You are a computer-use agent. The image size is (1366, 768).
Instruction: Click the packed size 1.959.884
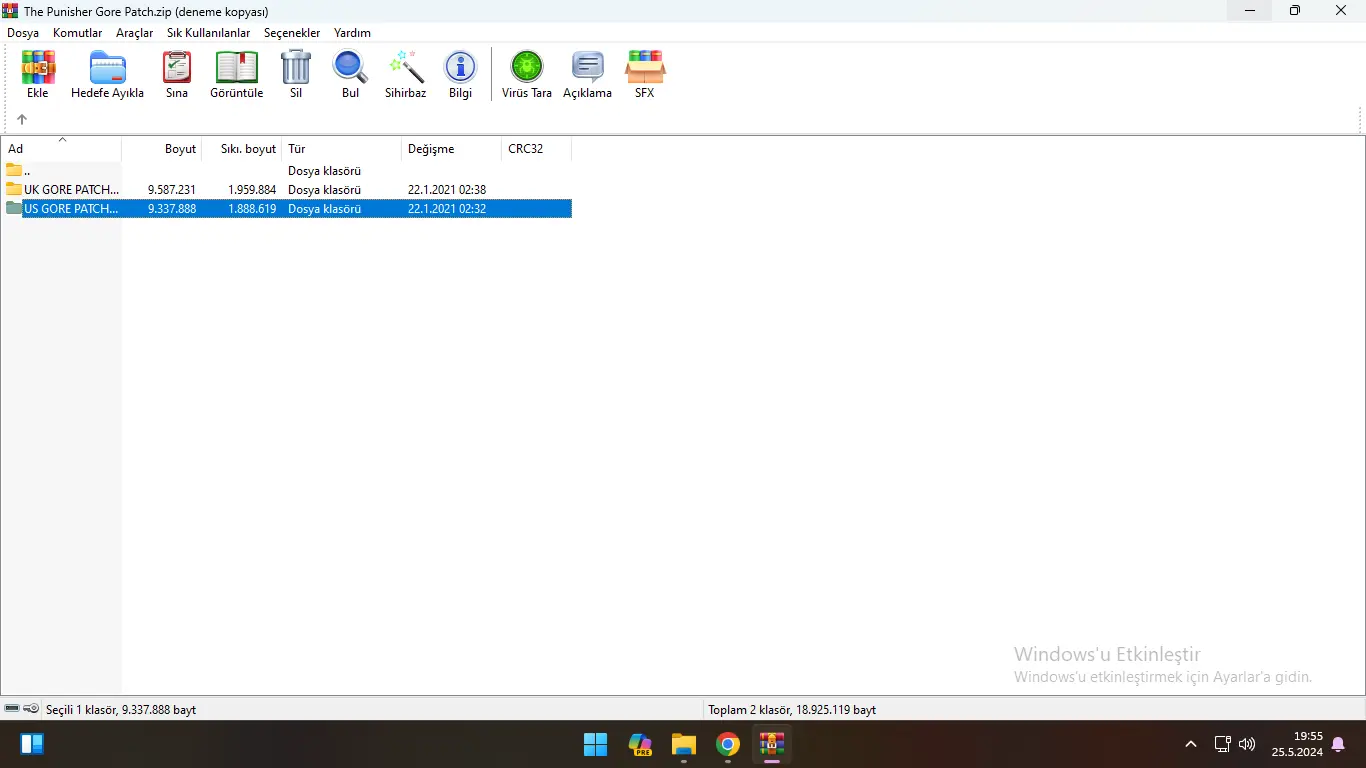[252, 190]
